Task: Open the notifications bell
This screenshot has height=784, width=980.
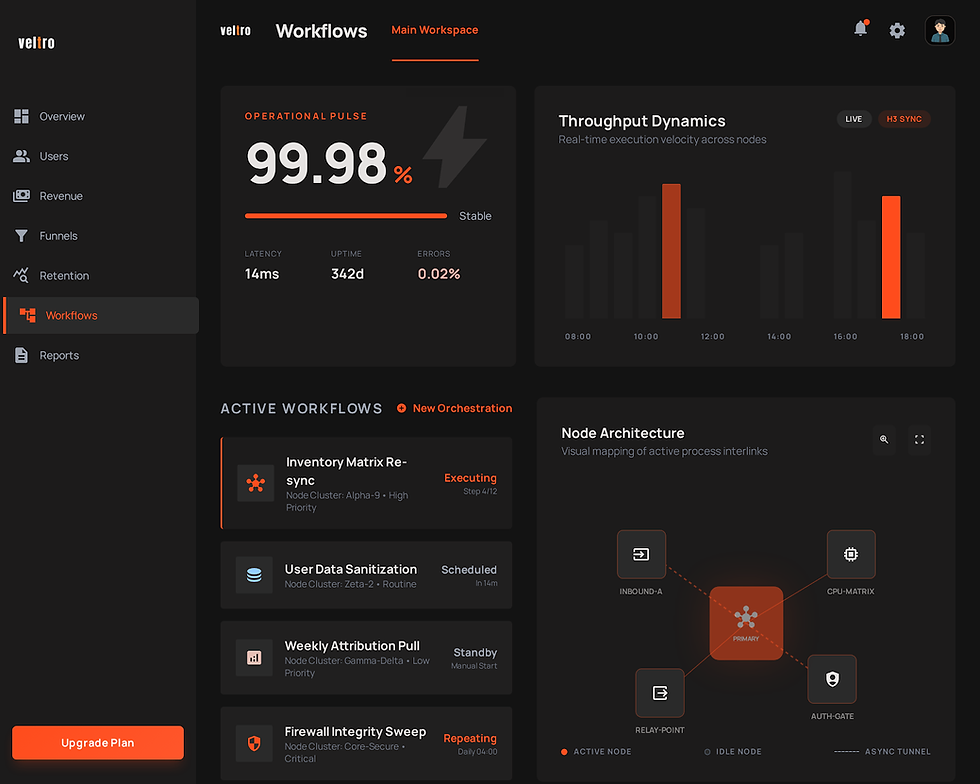Action: (861, 29)
